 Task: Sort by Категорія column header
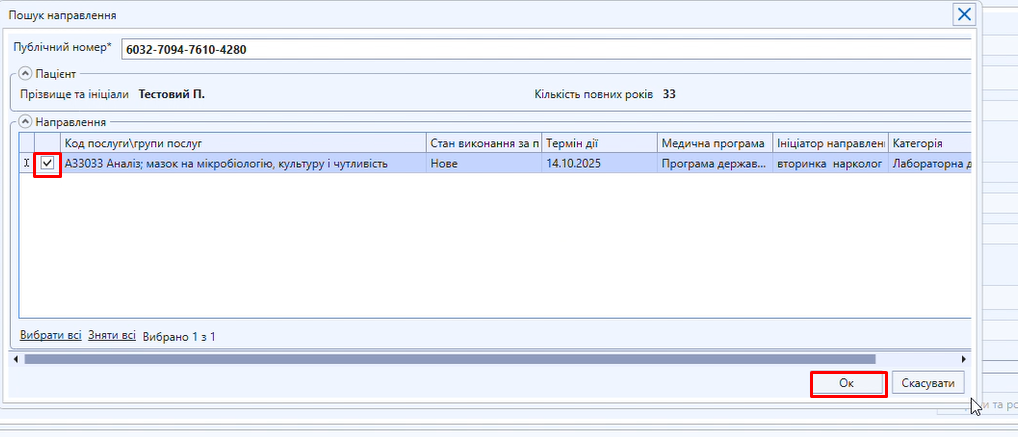pos(930,143)
